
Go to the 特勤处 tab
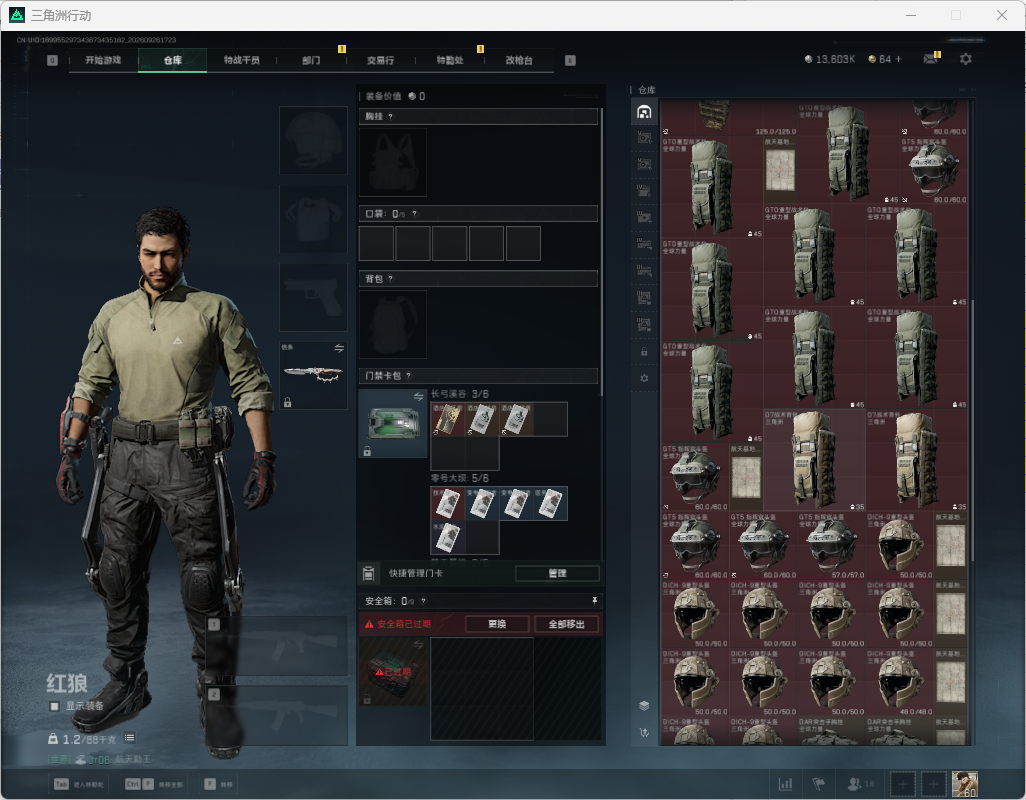tap(450, 60)
